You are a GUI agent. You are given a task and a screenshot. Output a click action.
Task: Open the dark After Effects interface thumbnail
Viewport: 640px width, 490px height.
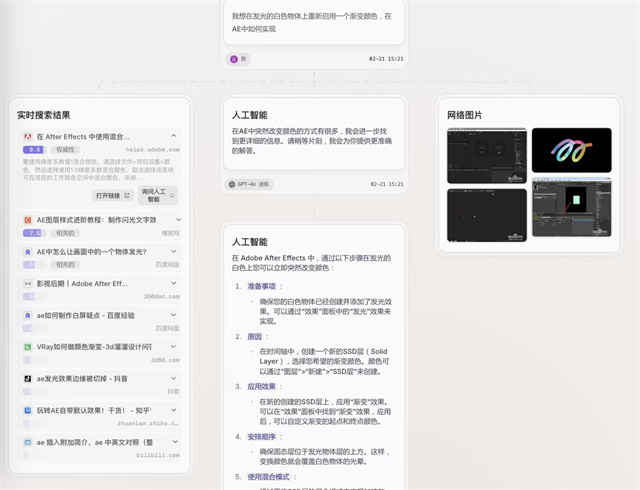[x=487, y=156]
